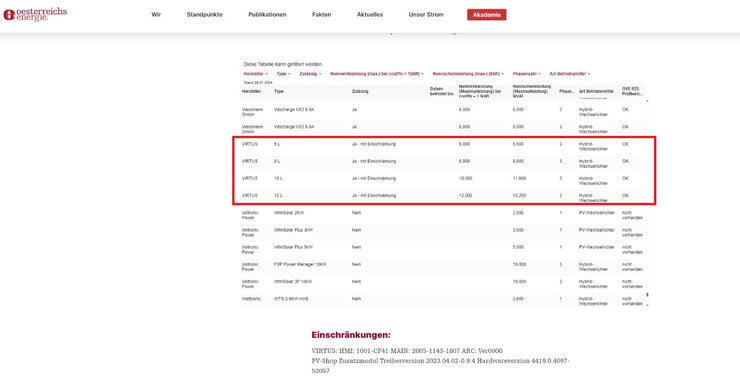Click the red Akademie button

pos(487,15)
